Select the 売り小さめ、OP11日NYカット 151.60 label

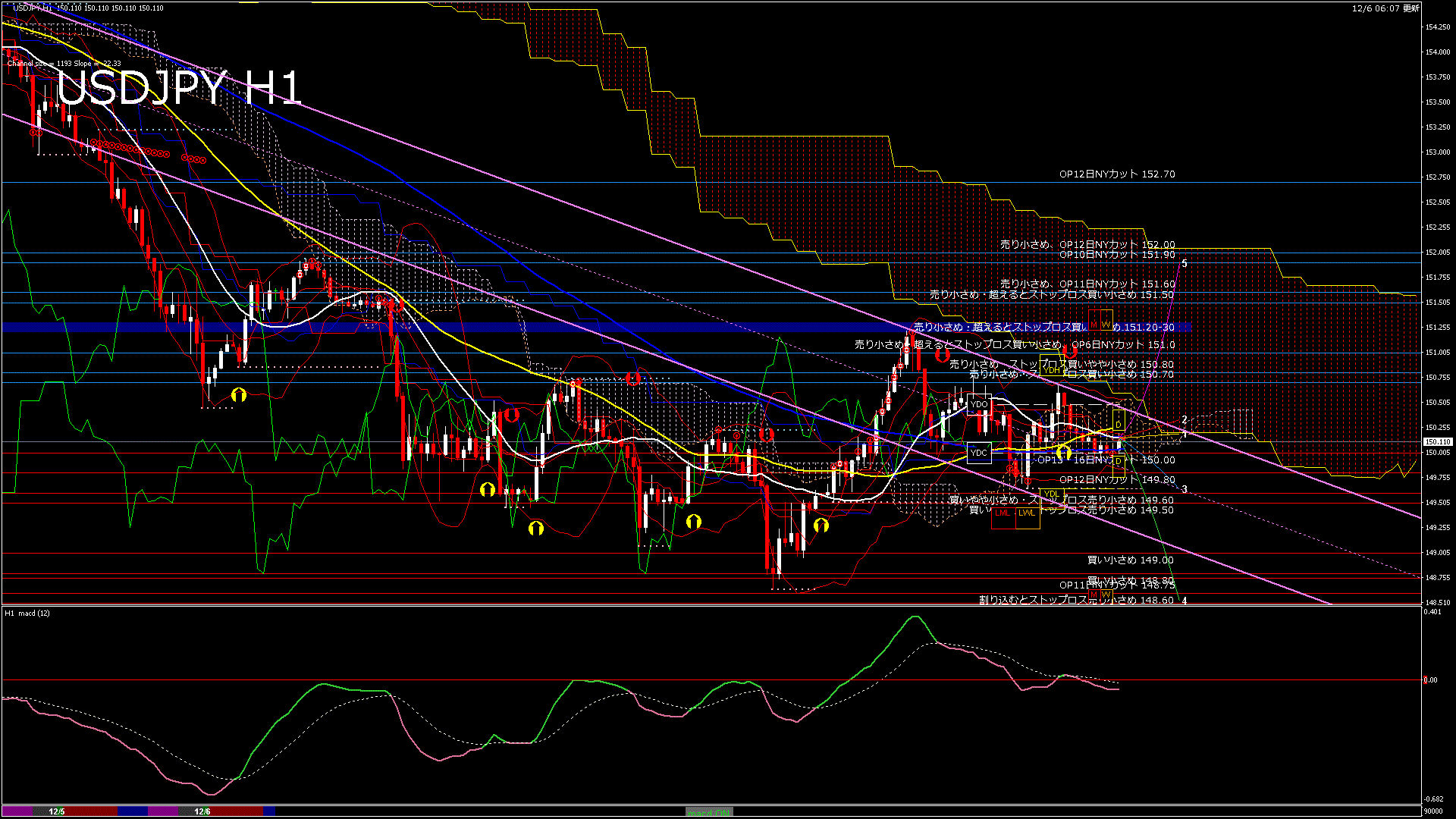coord(1087,284)
